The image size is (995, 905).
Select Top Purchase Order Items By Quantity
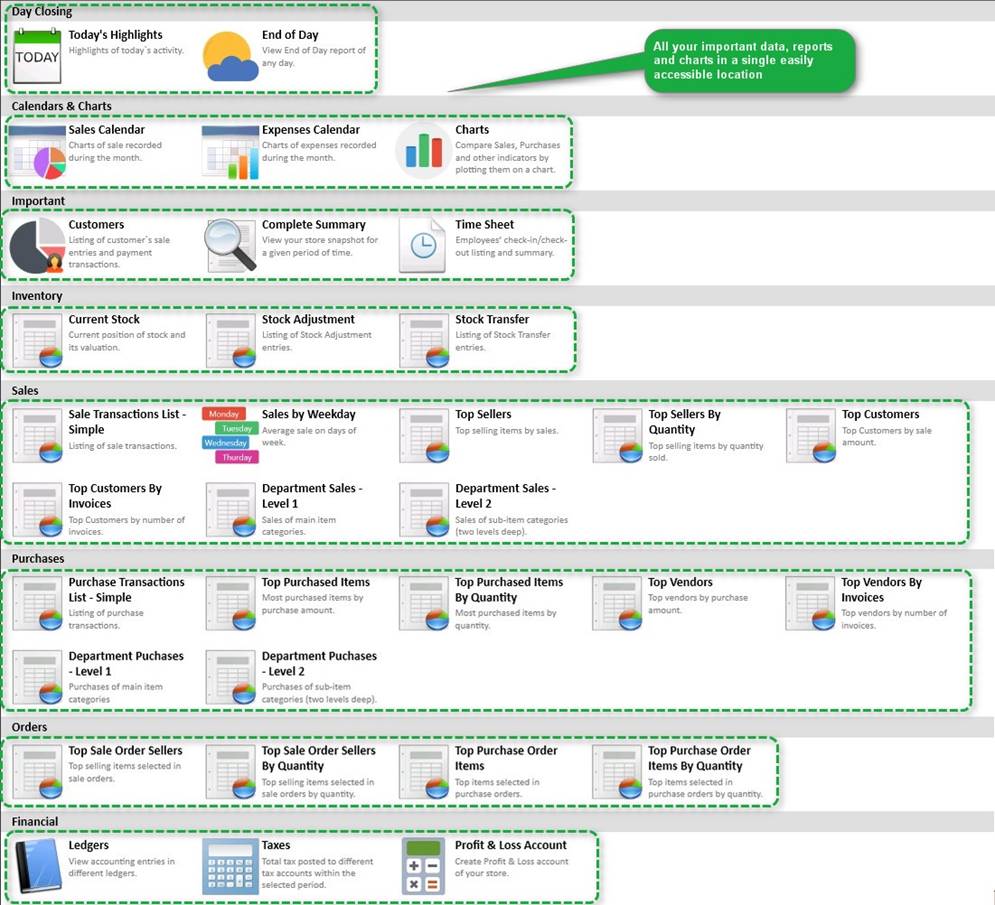[699, 758]
